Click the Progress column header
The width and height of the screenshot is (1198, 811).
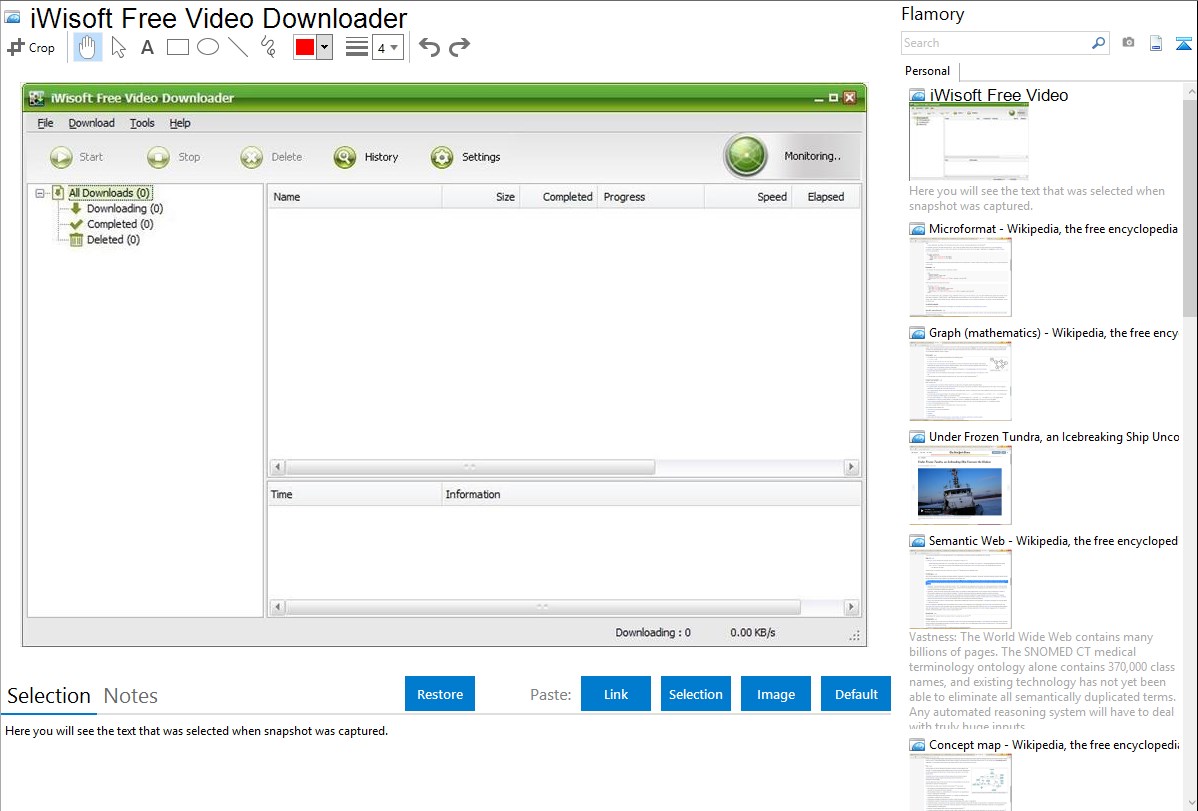coord(650,196)
